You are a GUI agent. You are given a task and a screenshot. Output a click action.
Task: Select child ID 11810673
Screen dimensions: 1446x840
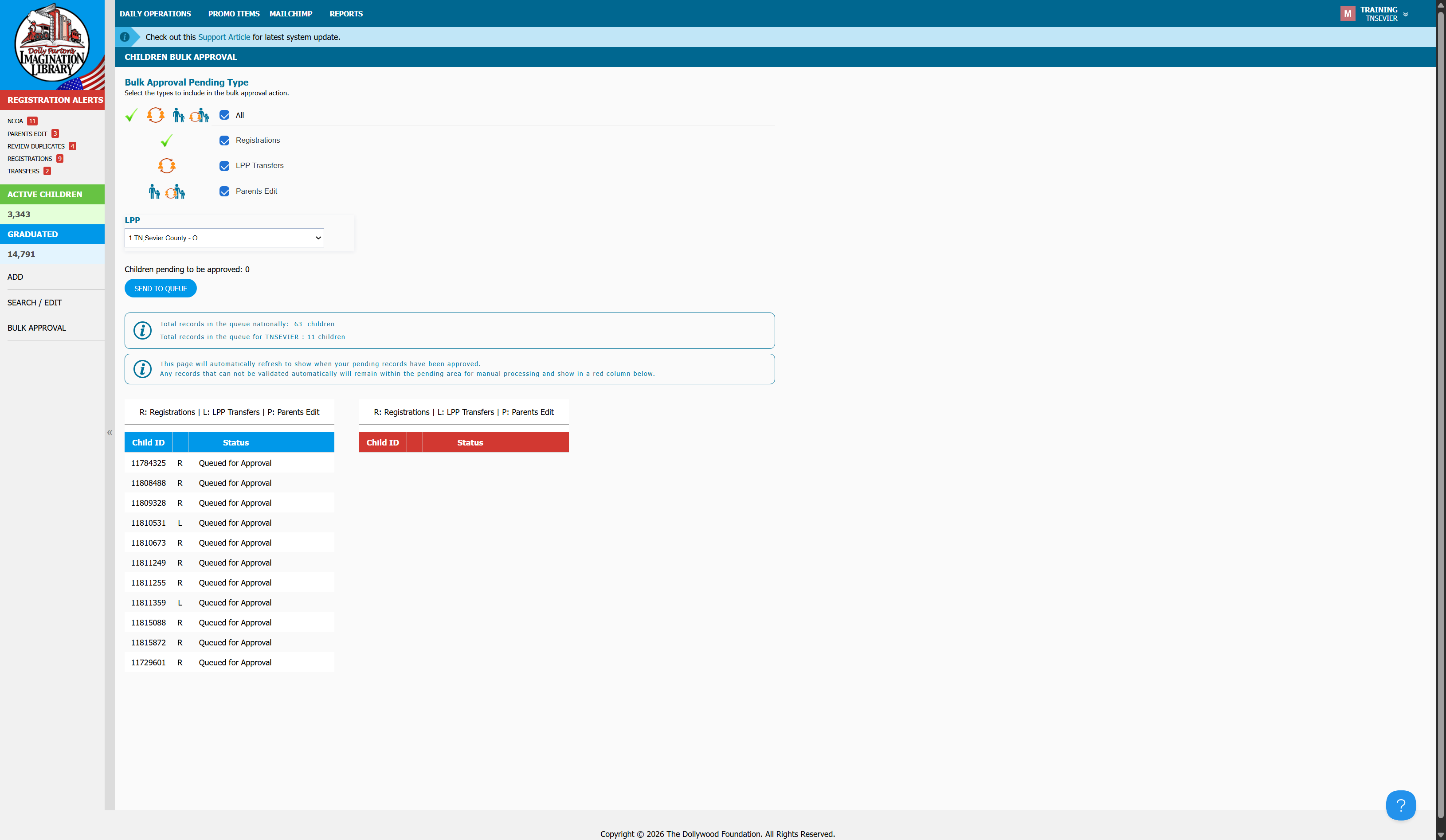(x=148, y=543)
